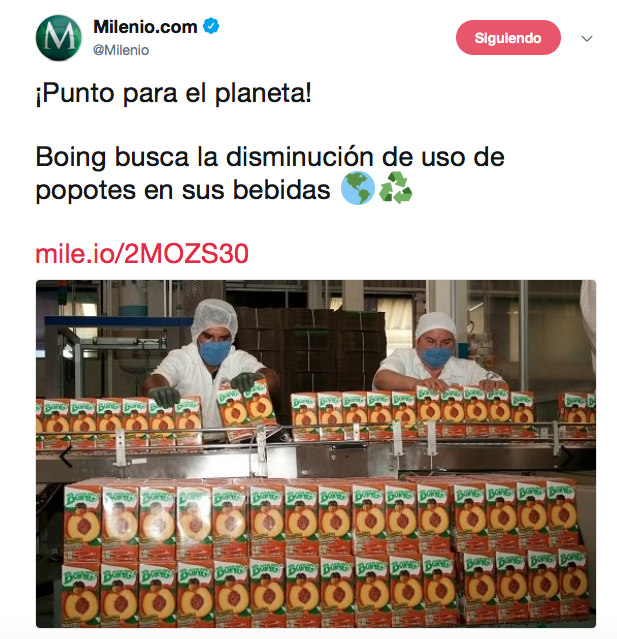Go to previous photo with left arrow
Screen dimensions: 617x639
pos(65,456)
